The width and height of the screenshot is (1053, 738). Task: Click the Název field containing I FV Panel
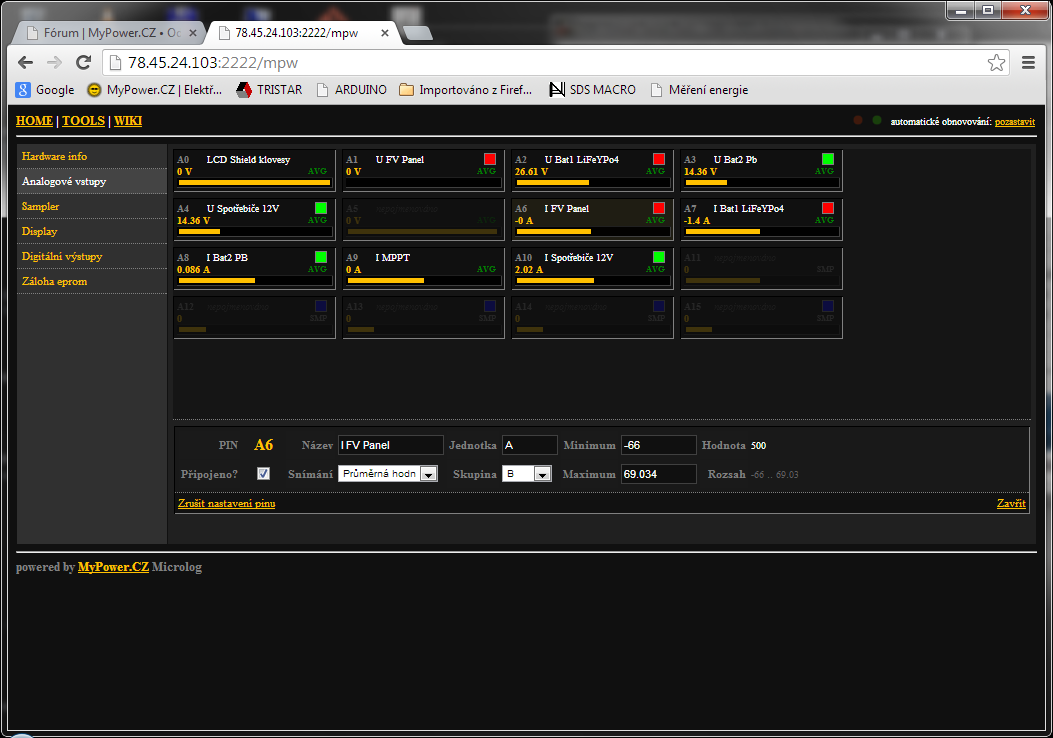click(391, 445)
